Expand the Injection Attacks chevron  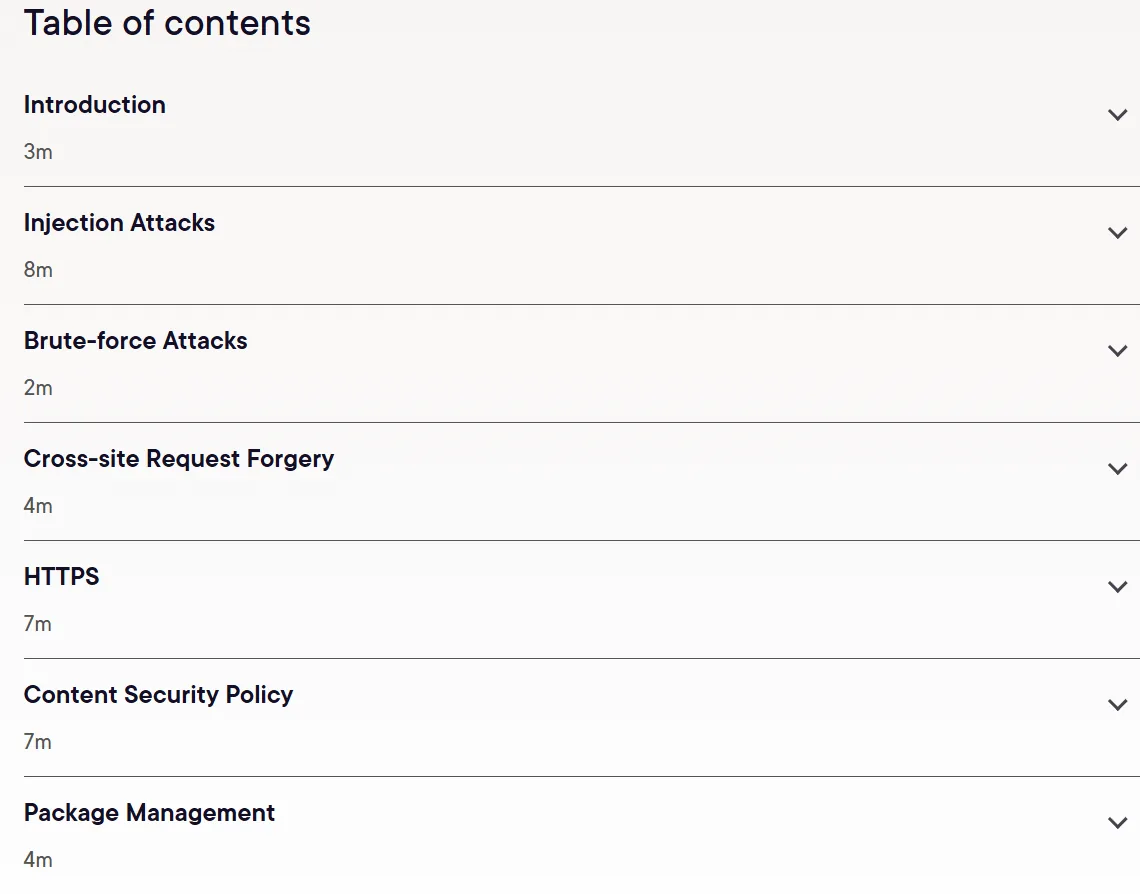click(x=1117, y=233)
